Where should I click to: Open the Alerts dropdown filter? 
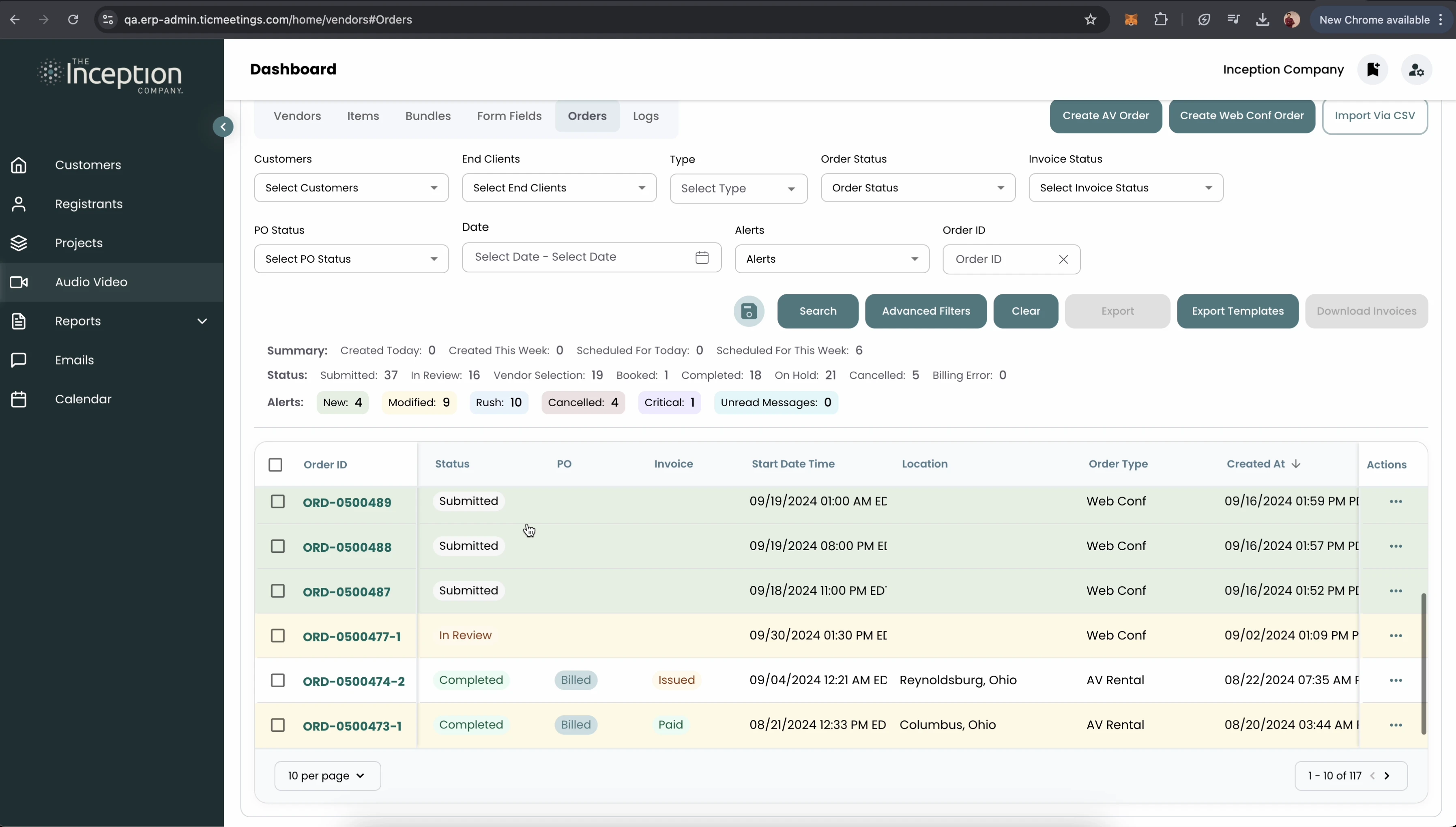[832, 259]
